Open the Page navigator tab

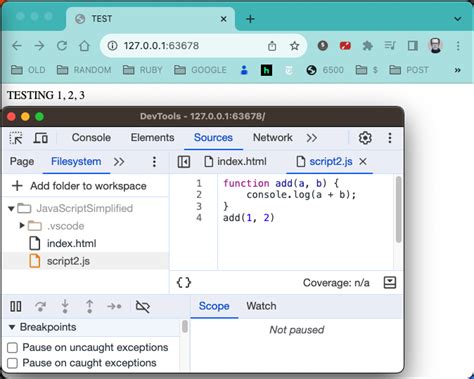pos(22,162)
